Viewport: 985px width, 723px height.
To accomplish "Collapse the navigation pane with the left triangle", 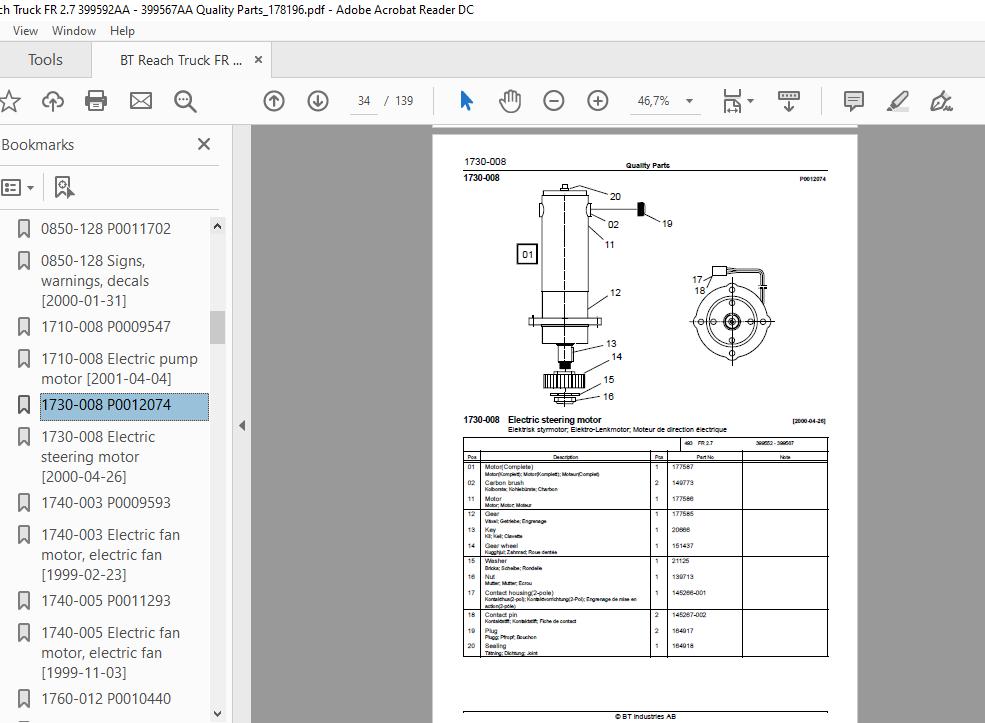I will pyautogui.click(x=242, y=426).
